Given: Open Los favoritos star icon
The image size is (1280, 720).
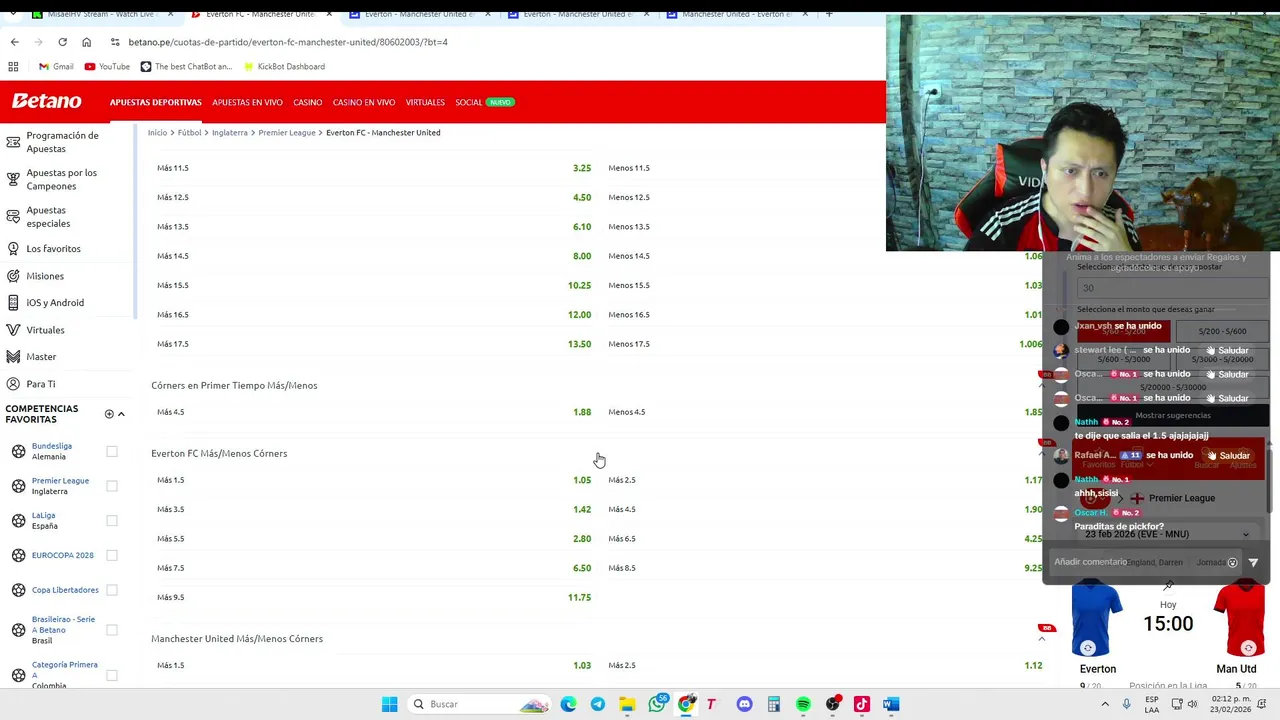Looking at the screenshot, I should pos(13,248).
